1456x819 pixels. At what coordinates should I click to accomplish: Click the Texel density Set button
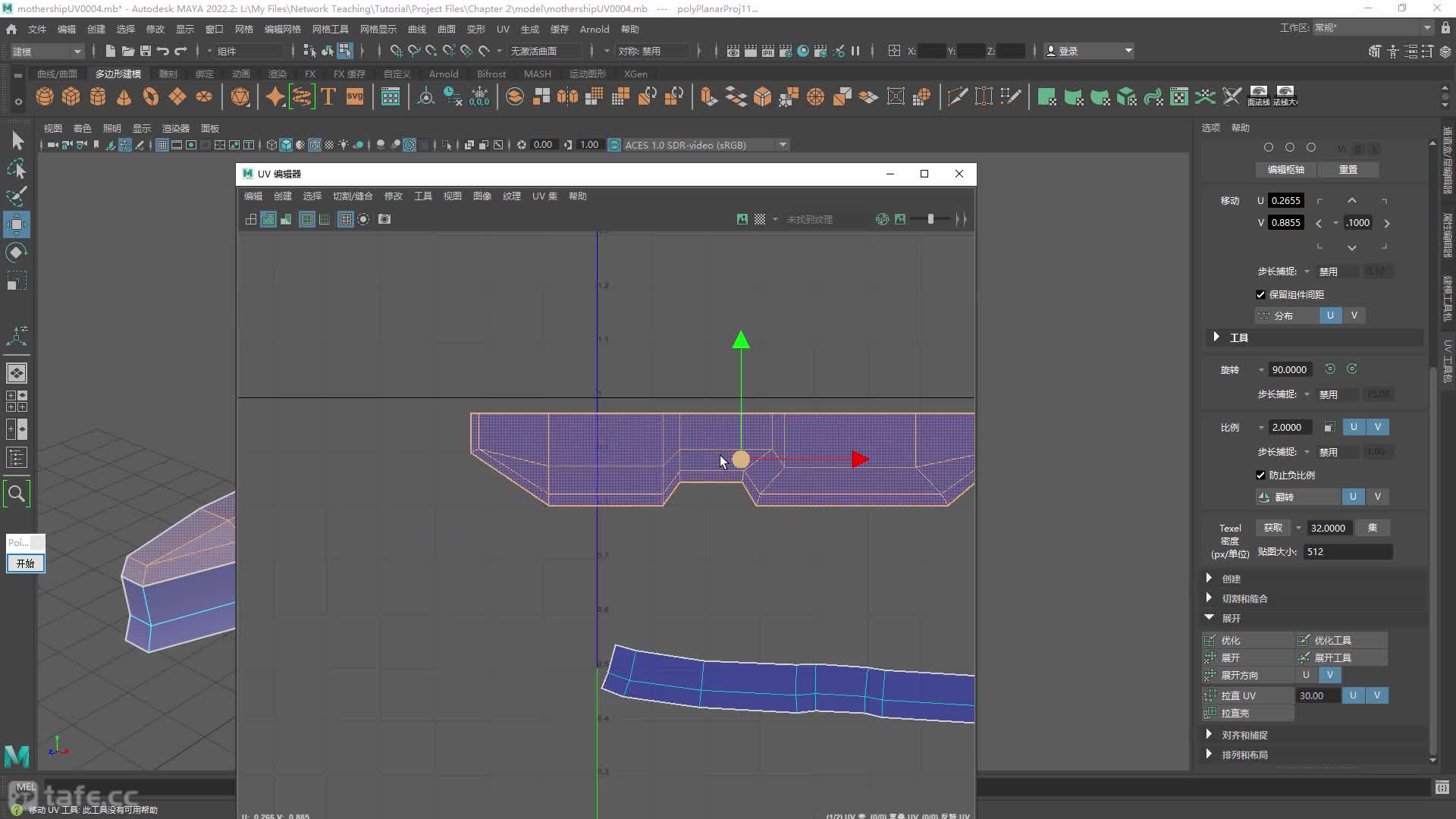[x=1373, y=528]
